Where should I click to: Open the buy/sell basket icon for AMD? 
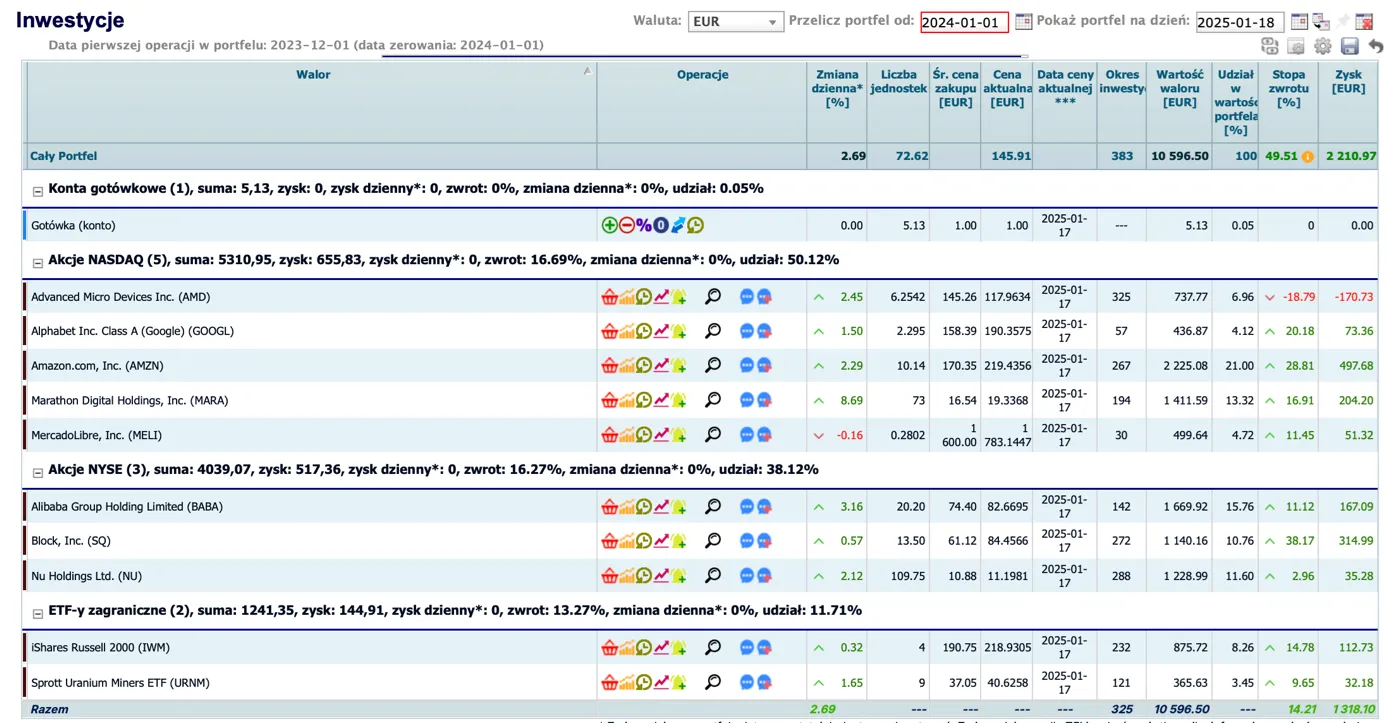click(609, 297)
